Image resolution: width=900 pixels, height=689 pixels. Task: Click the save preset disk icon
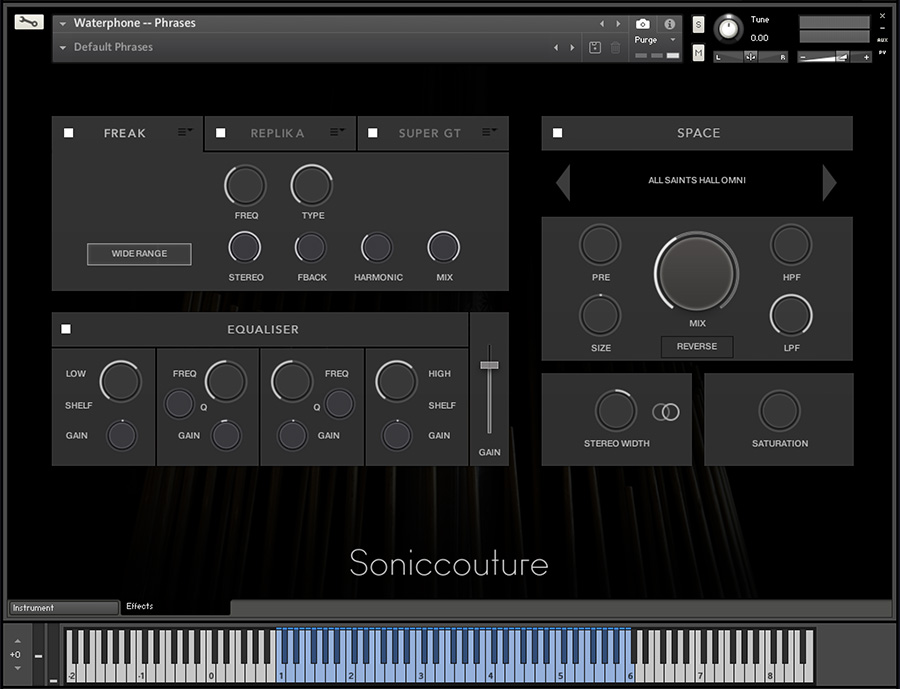[x=595, y=47]
